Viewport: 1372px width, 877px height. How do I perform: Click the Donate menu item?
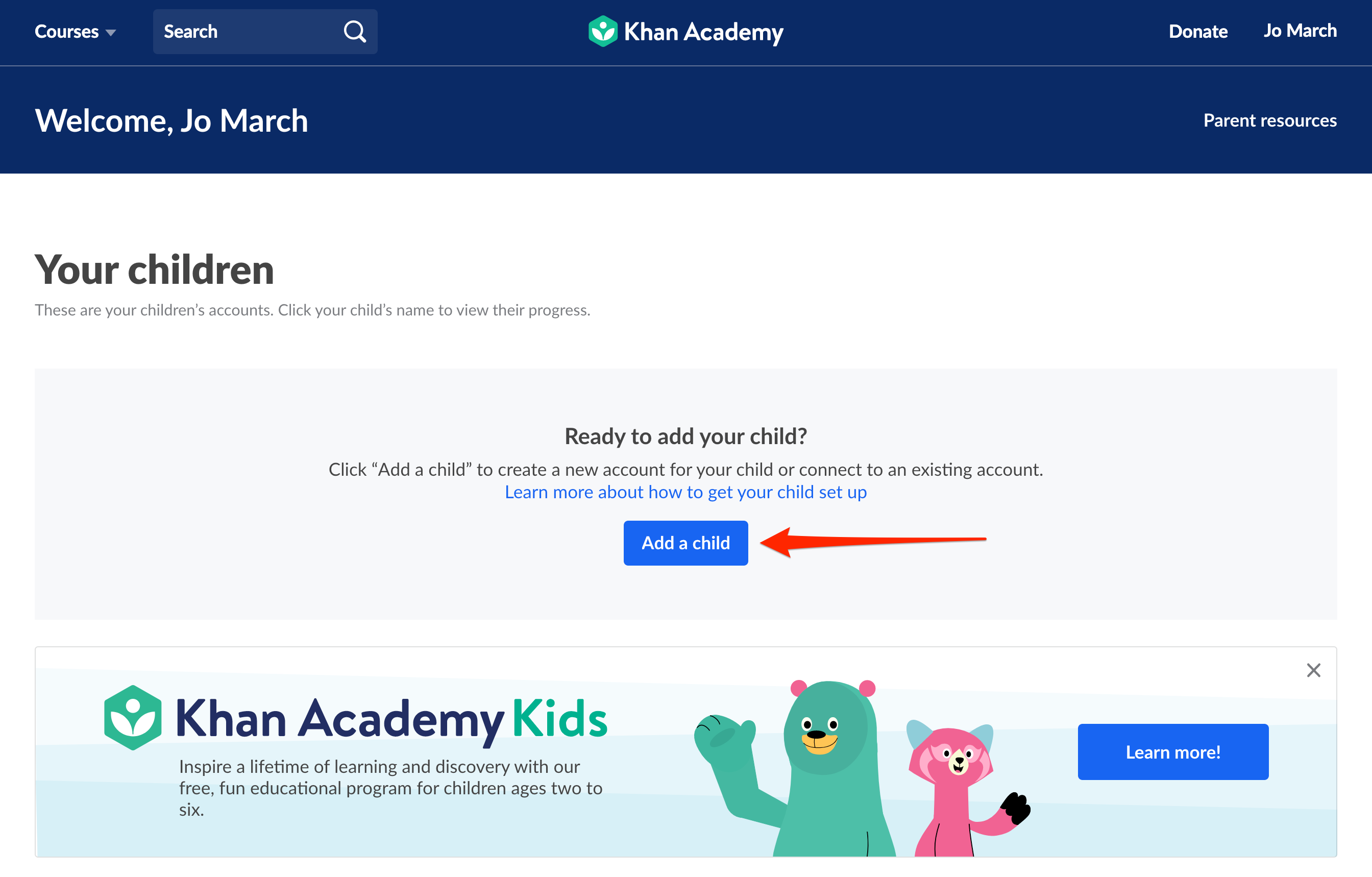pyautogui.click(x=1198, y=31)
